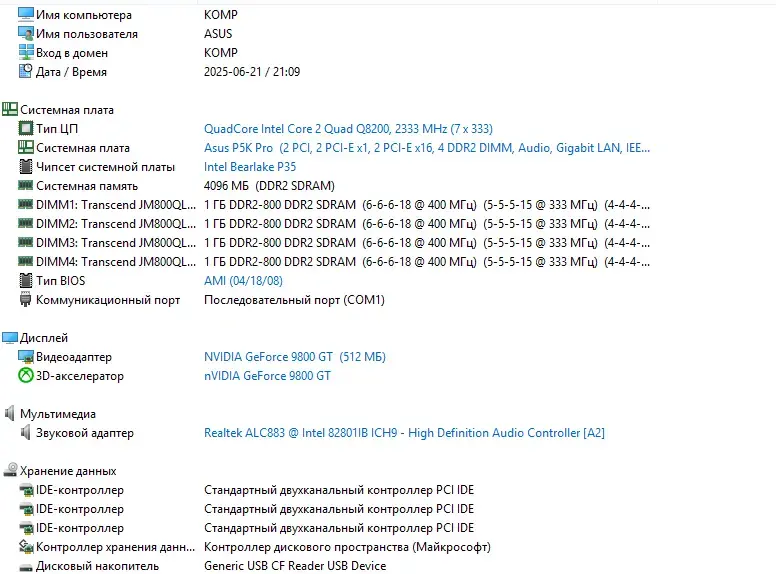The image size is (776, 574).
Task: Select the Тип ЦП row label
Action: 56,129
